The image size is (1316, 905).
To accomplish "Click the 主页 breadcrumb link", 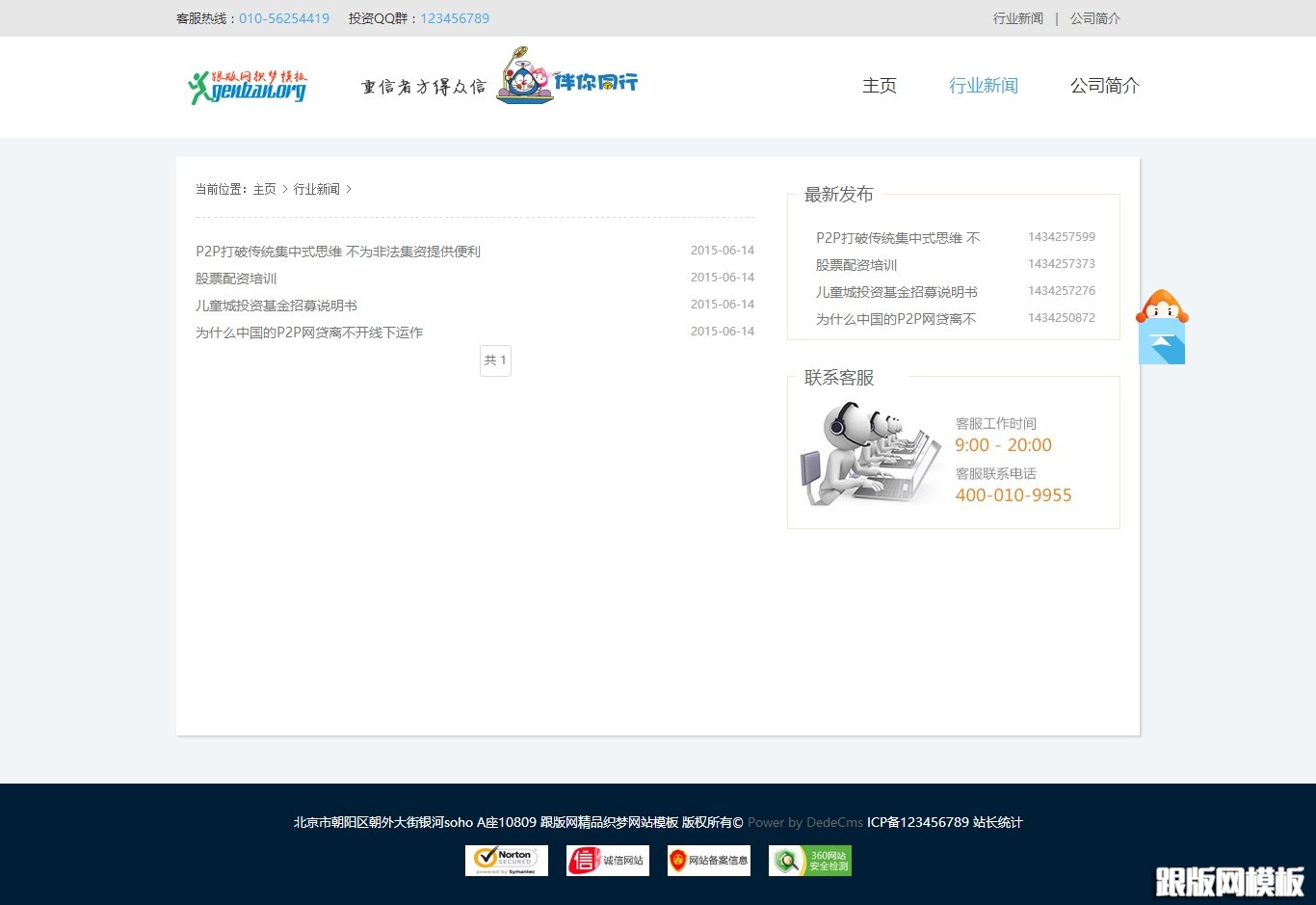I will coord(264,189).
